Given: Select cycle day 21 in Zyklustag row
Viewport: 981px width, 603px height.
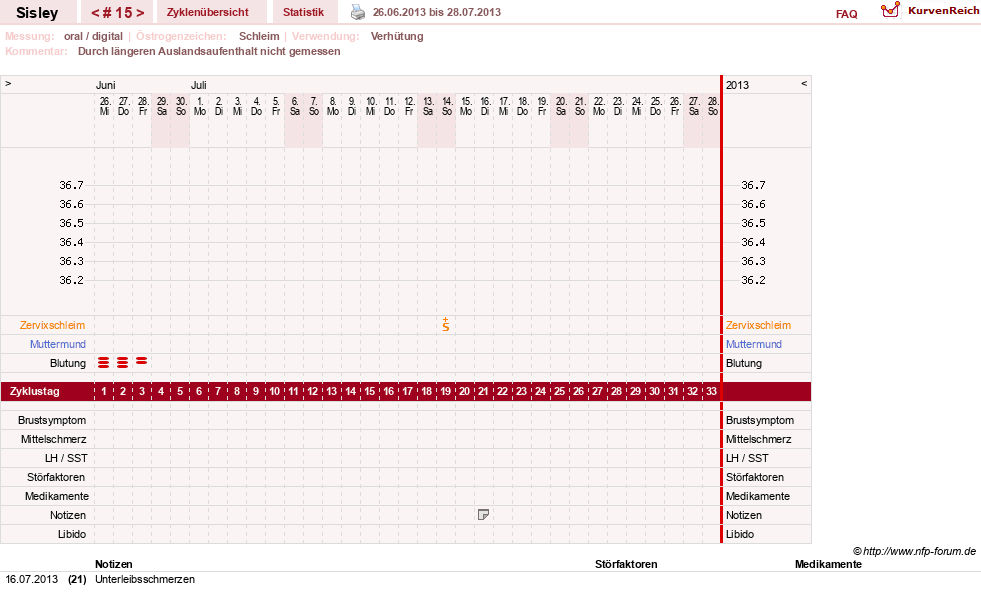Looking at the screenshot, I should click(x=483, y=392).
